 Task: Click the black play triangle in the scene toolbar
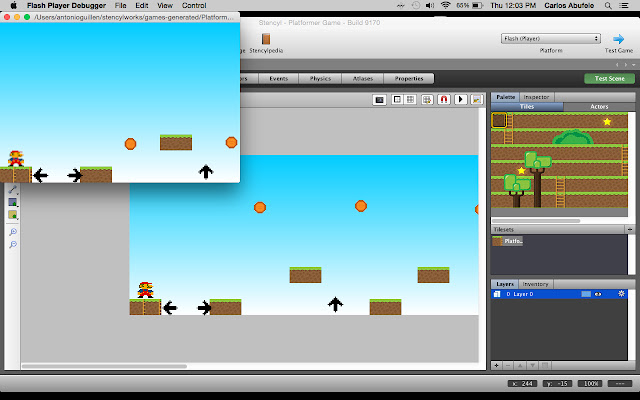click(460, 100)
